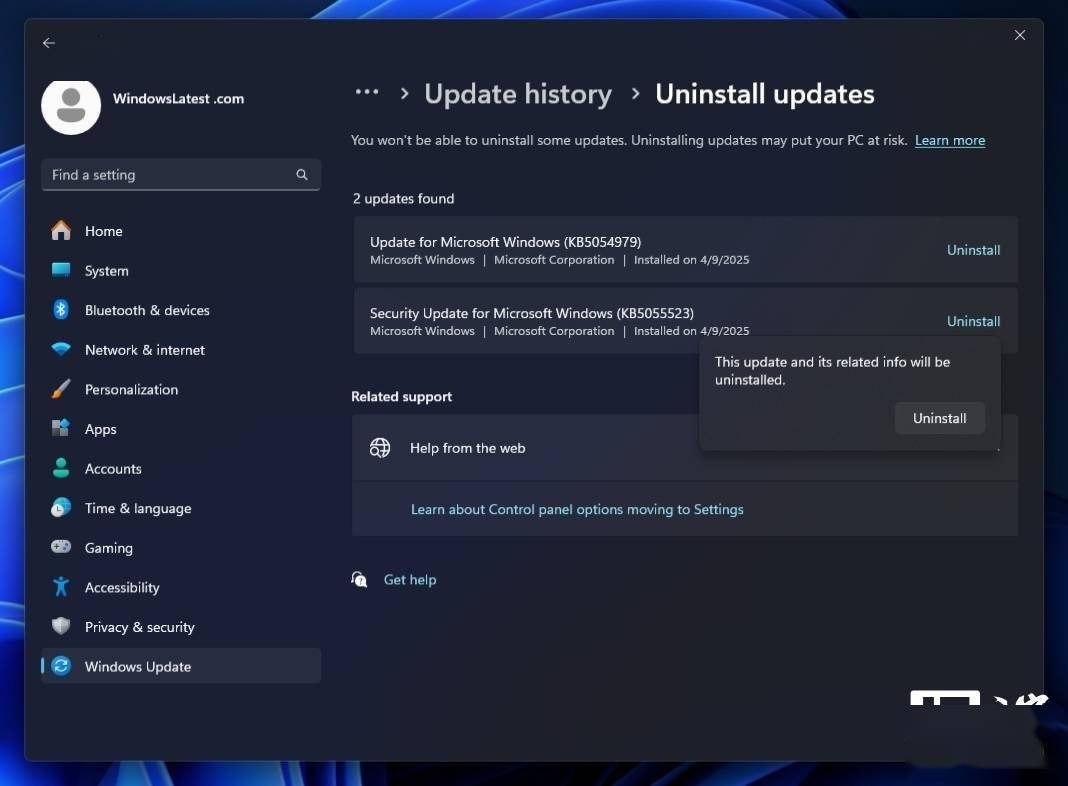Image resolution: width=1068 pixels, height=786 pixels.
Task: Select the Security Update KB5055523 title
Action: [x=532, y=313]
